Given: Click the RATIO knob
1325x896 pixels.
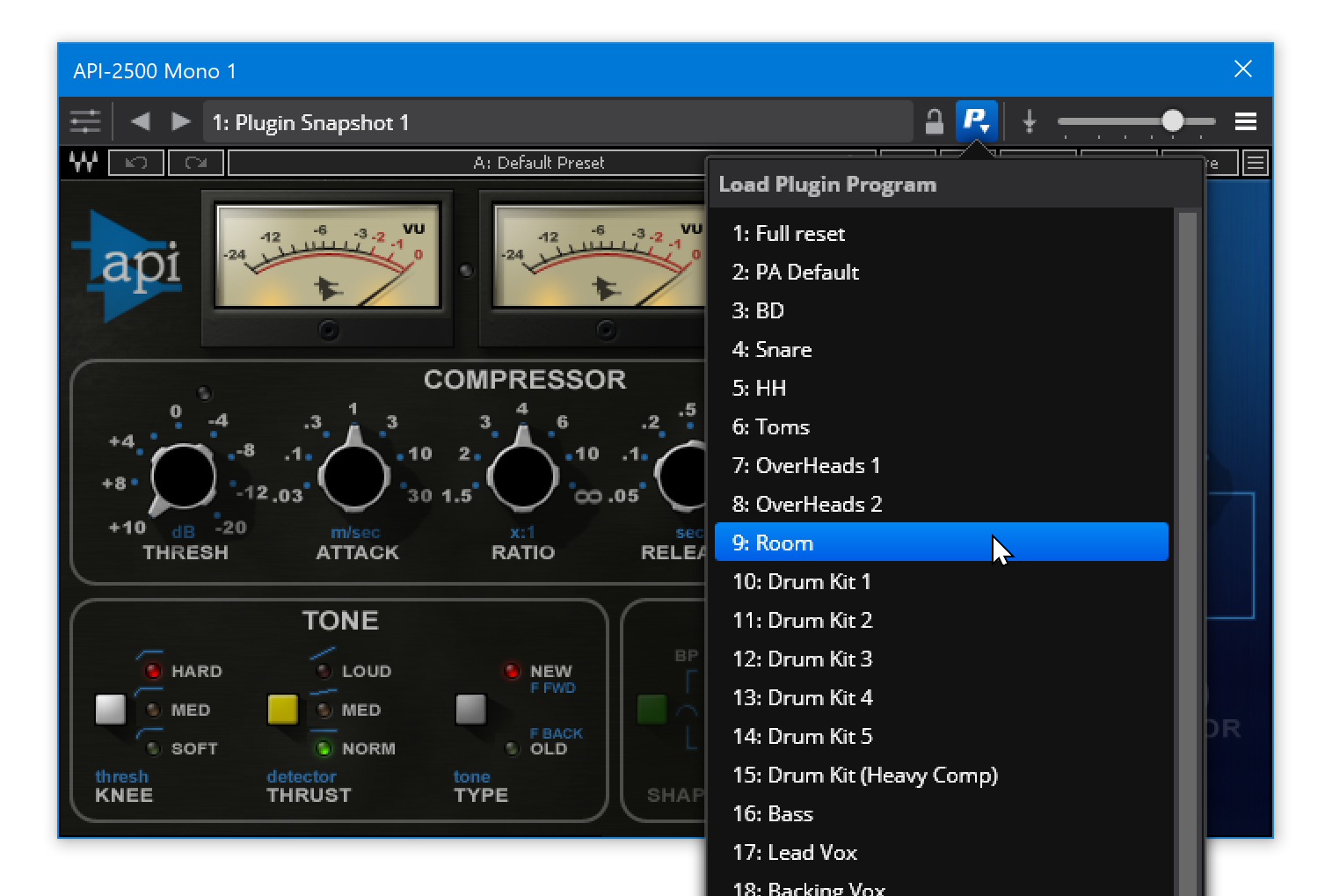Looking at the screenshot, I should pos(523,476).
